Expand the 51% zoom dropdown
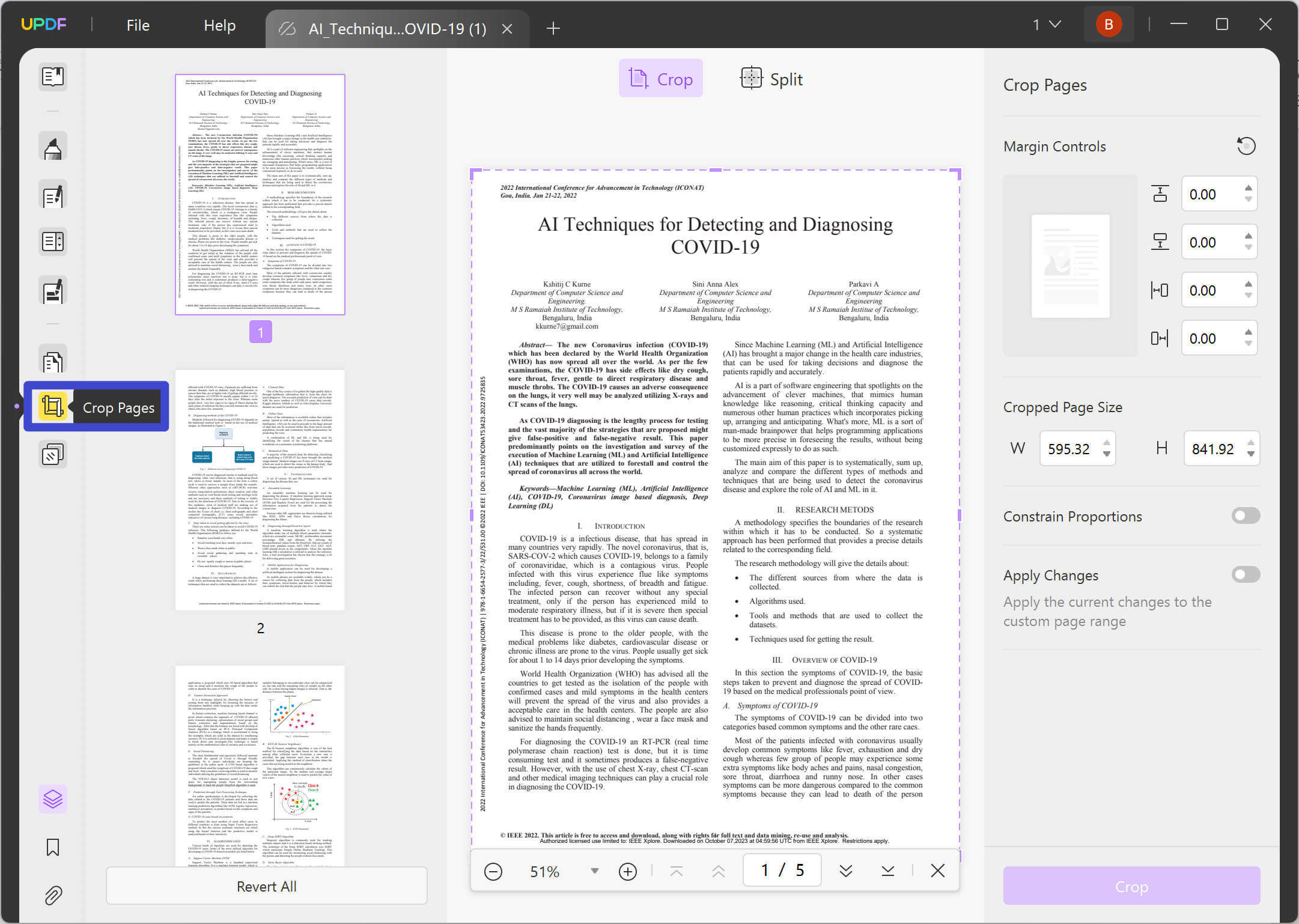The image size is (1299, 924). click(594, 870)
